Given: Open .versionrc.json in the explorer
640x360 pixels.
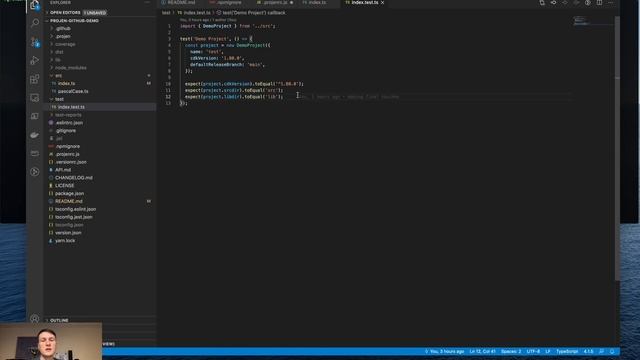Looking at the screenshot, I should [x=71, y=162].
